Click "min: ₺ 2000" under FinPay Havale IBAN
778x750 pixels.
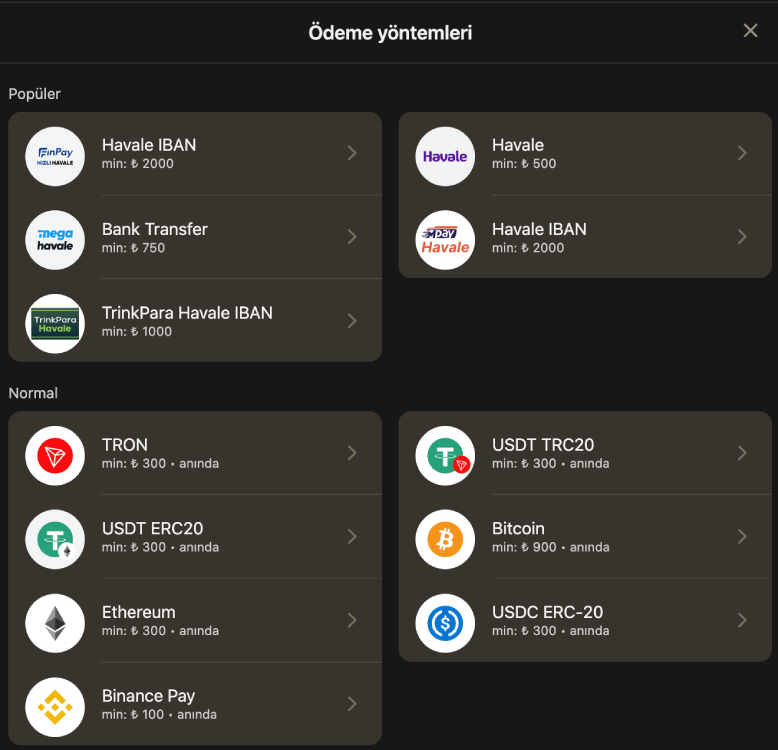tap(138, 164)
